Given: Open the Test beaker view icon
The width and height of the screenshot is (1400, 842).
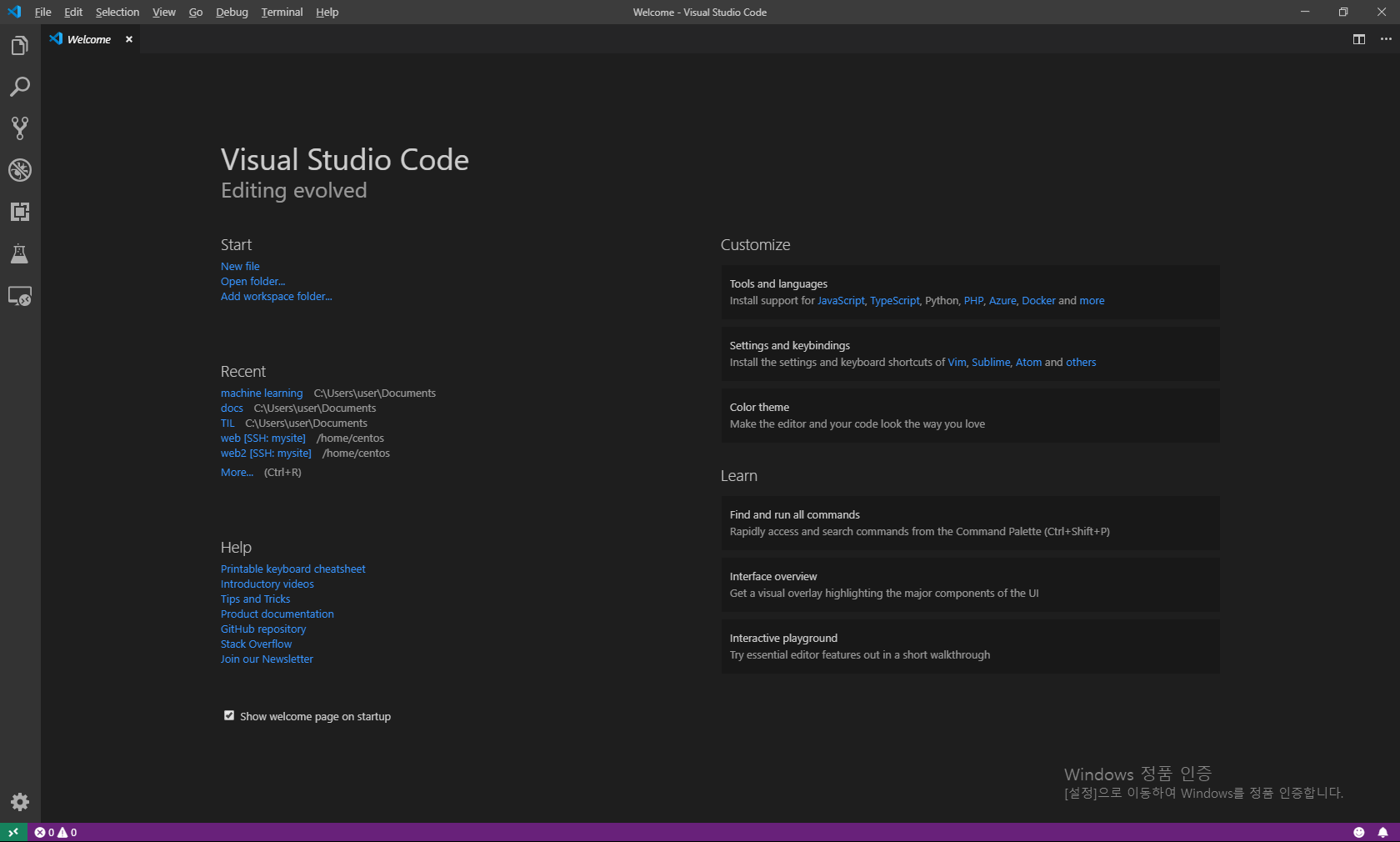Looking at the screenshot, I should click(x=20, y=253).
